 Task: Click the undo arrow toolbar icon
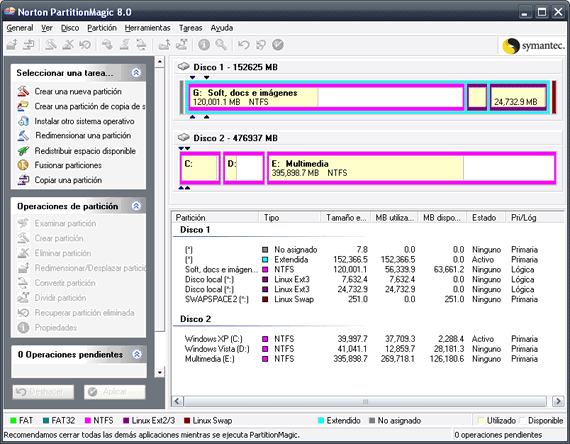[x=243, y=45]
